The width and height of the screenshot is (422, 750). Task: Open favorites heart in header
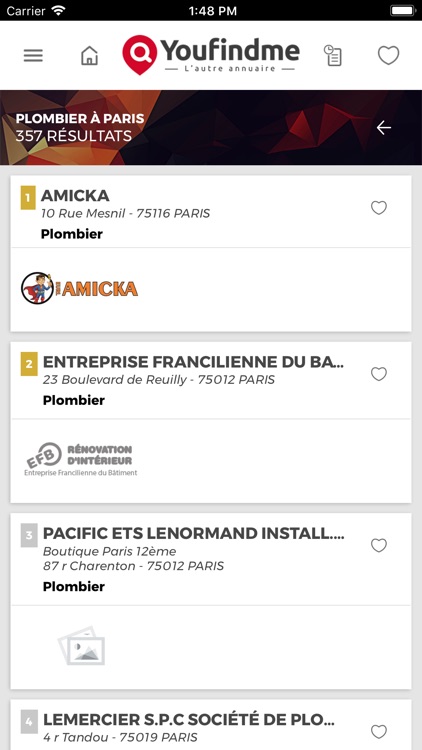(389, 55)
